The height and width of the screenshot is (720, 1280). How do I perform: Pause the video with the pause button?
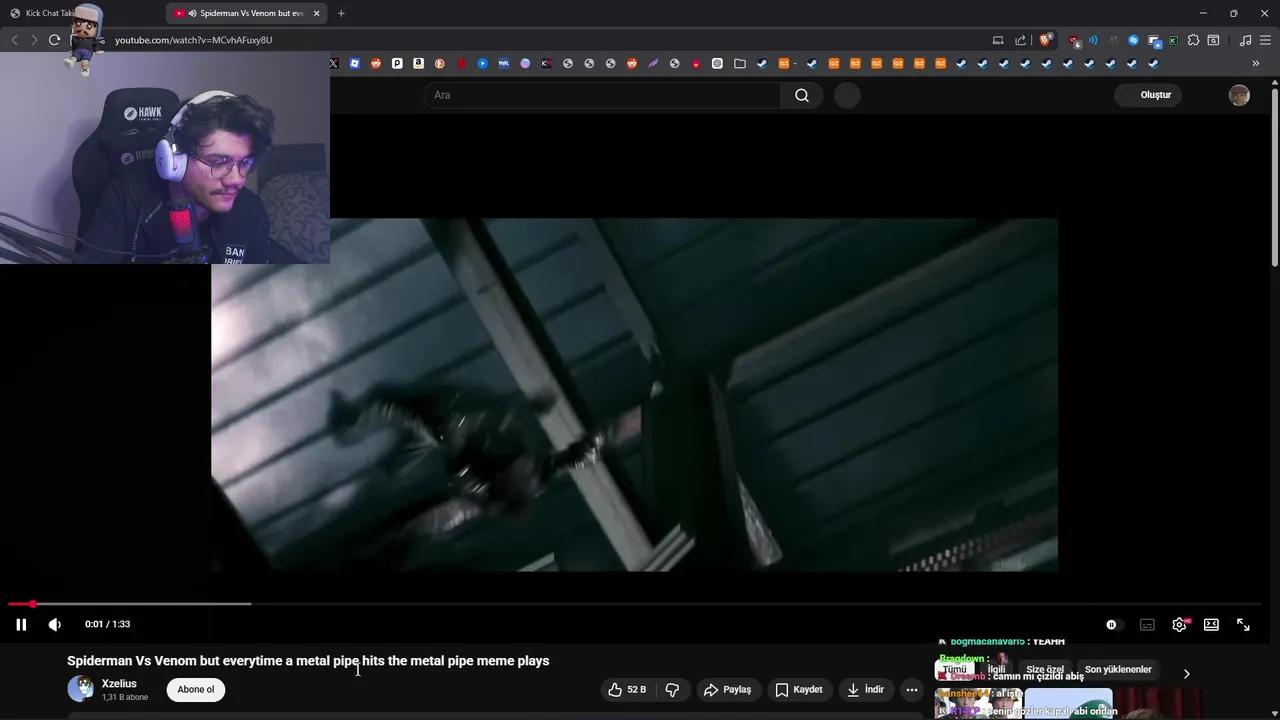[20, 624]
